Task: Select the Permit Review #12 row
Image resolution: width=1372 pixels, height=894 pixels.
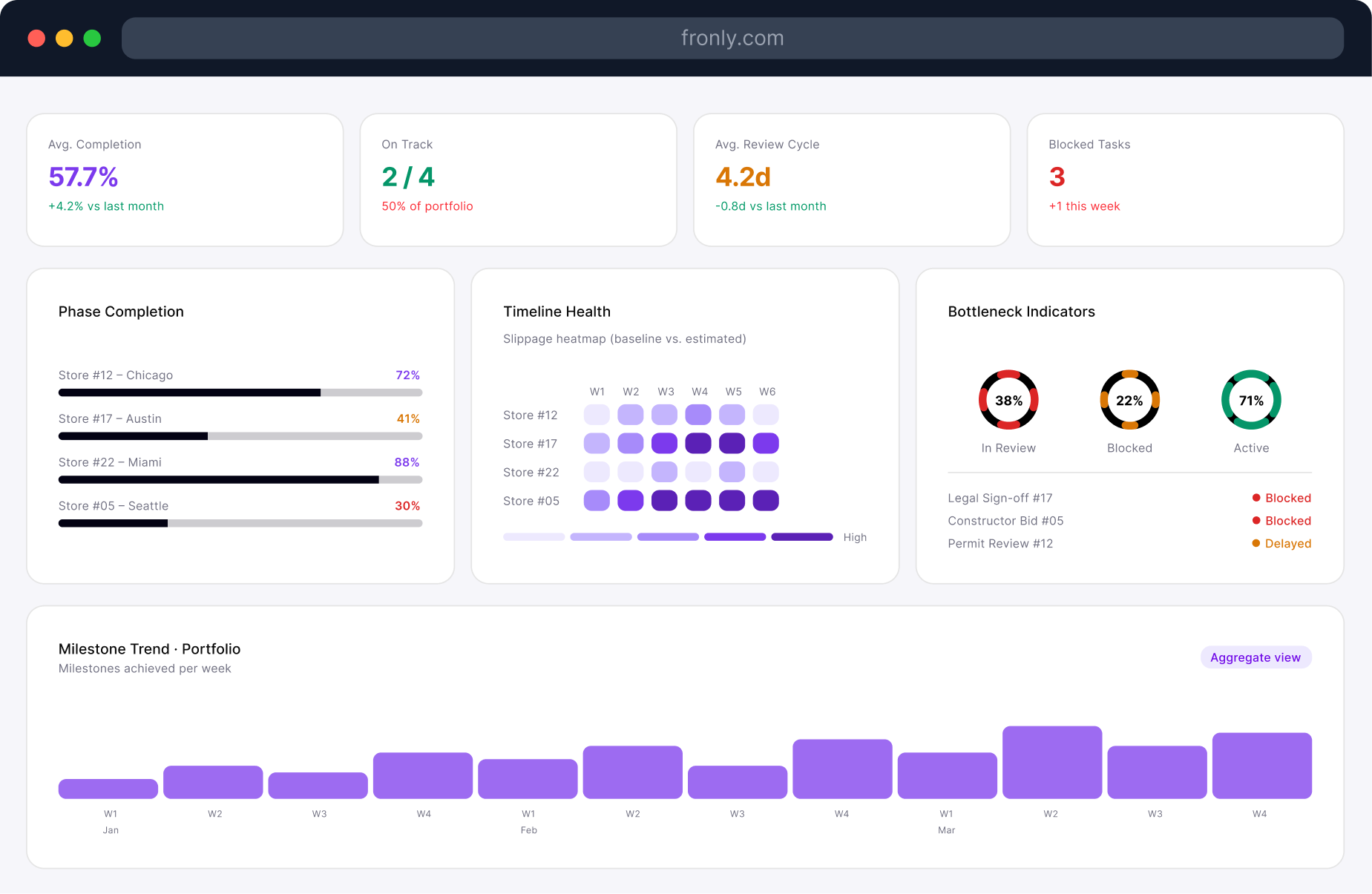Action: tap(1129, 544)
